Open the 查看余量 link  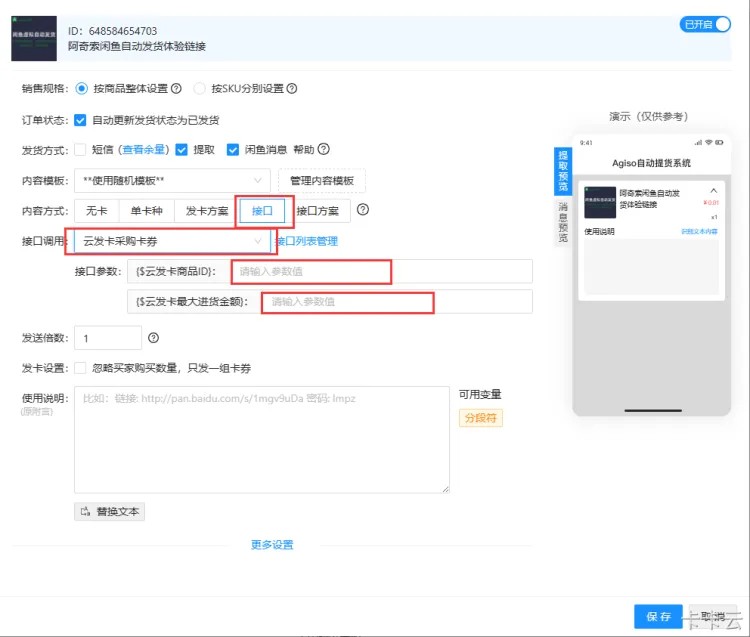tap(143, 150)
